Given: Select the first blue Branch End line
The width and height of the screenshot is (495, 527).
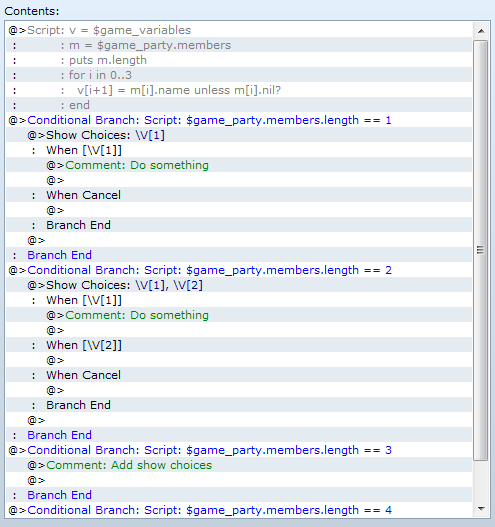Looking at the screenshot, I should click(239, 255).
